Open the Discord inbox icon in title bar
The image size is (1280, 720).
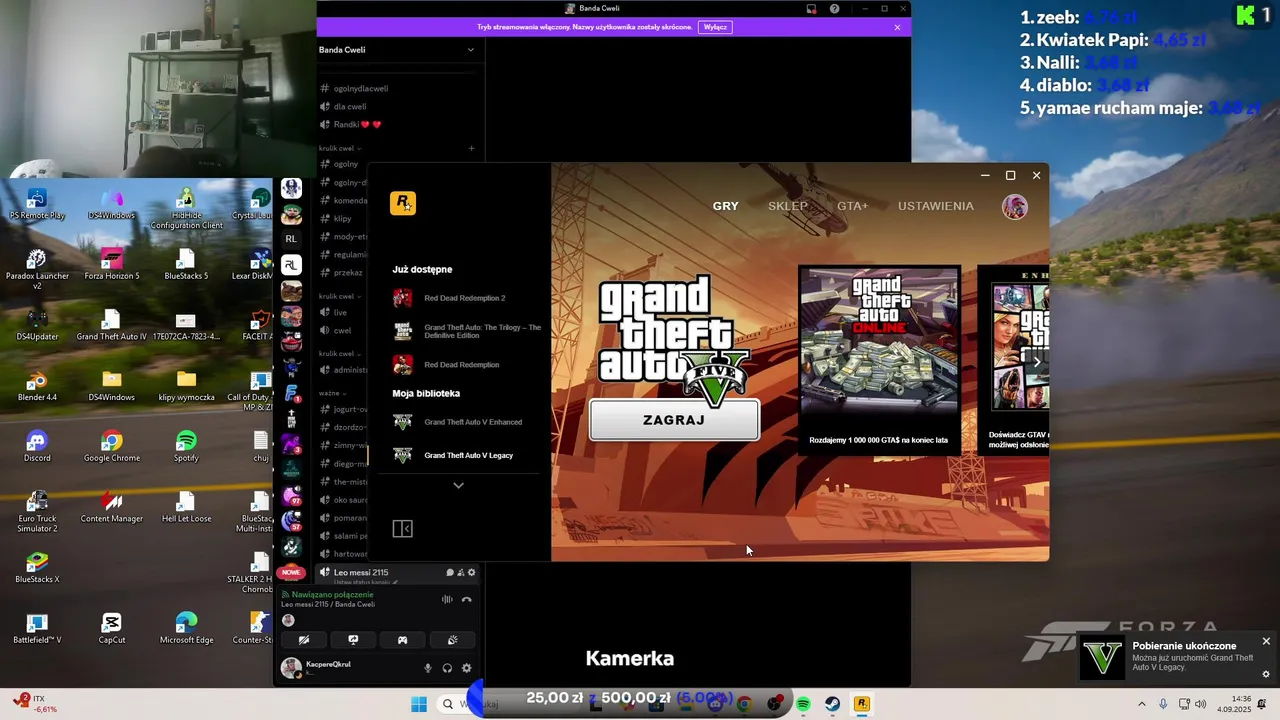(x=811, y=9)
